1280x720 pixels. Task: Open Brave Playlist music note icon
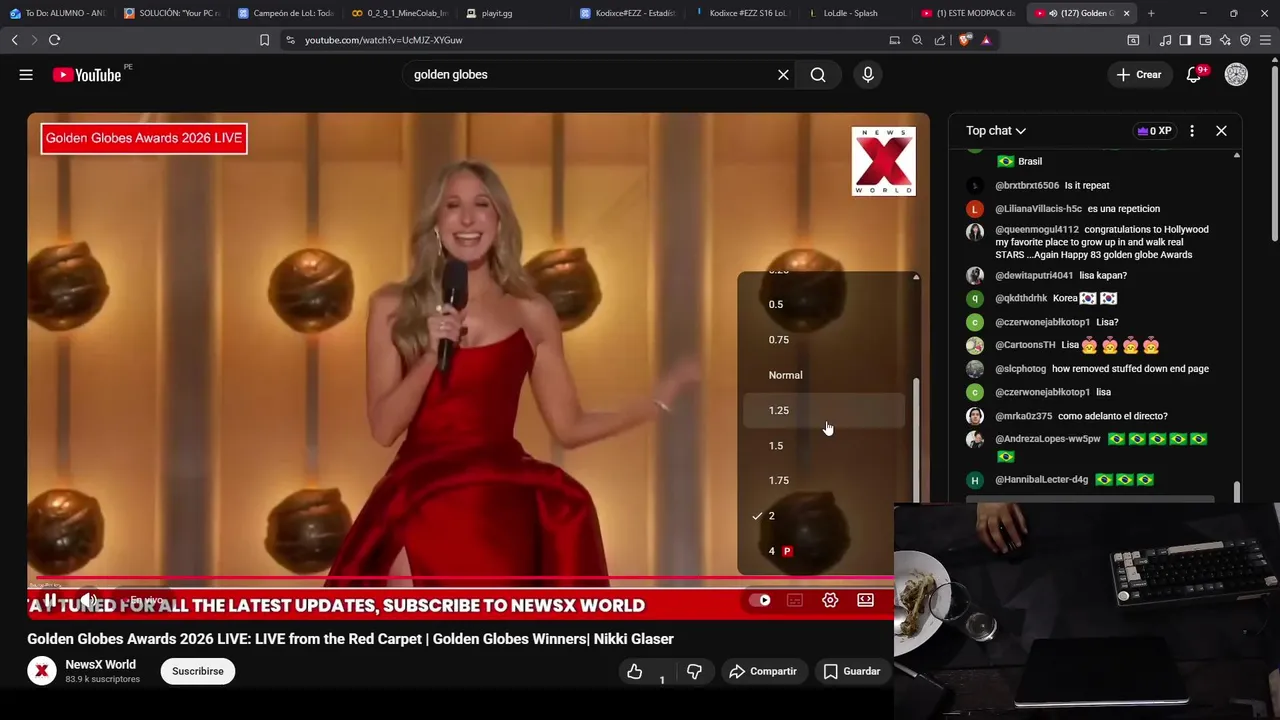pos(1165,40)
